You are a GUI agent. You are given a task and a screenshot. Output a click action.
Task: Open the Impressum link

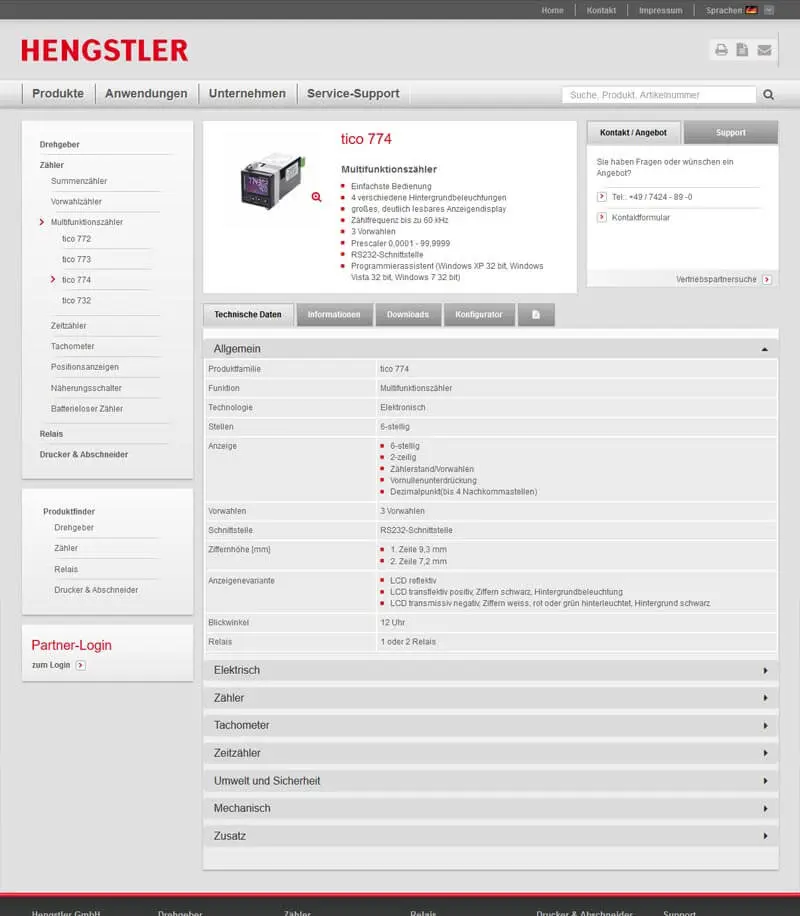[x=660, y=10]
